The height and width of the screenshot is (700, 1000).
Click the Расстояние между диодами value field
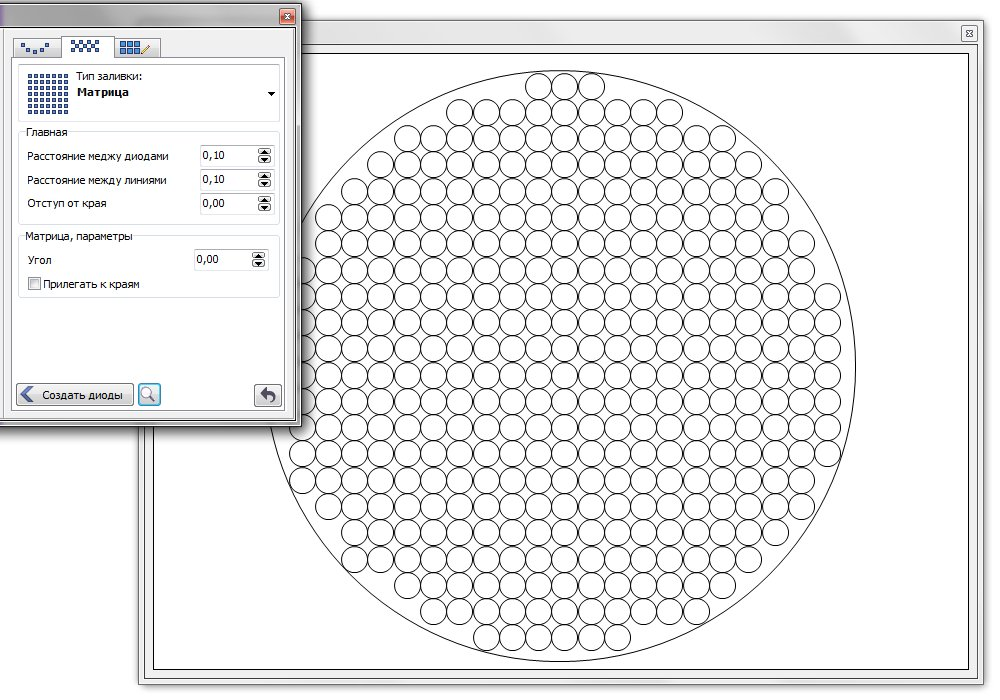pyautogui.click(x=227, y=156)
